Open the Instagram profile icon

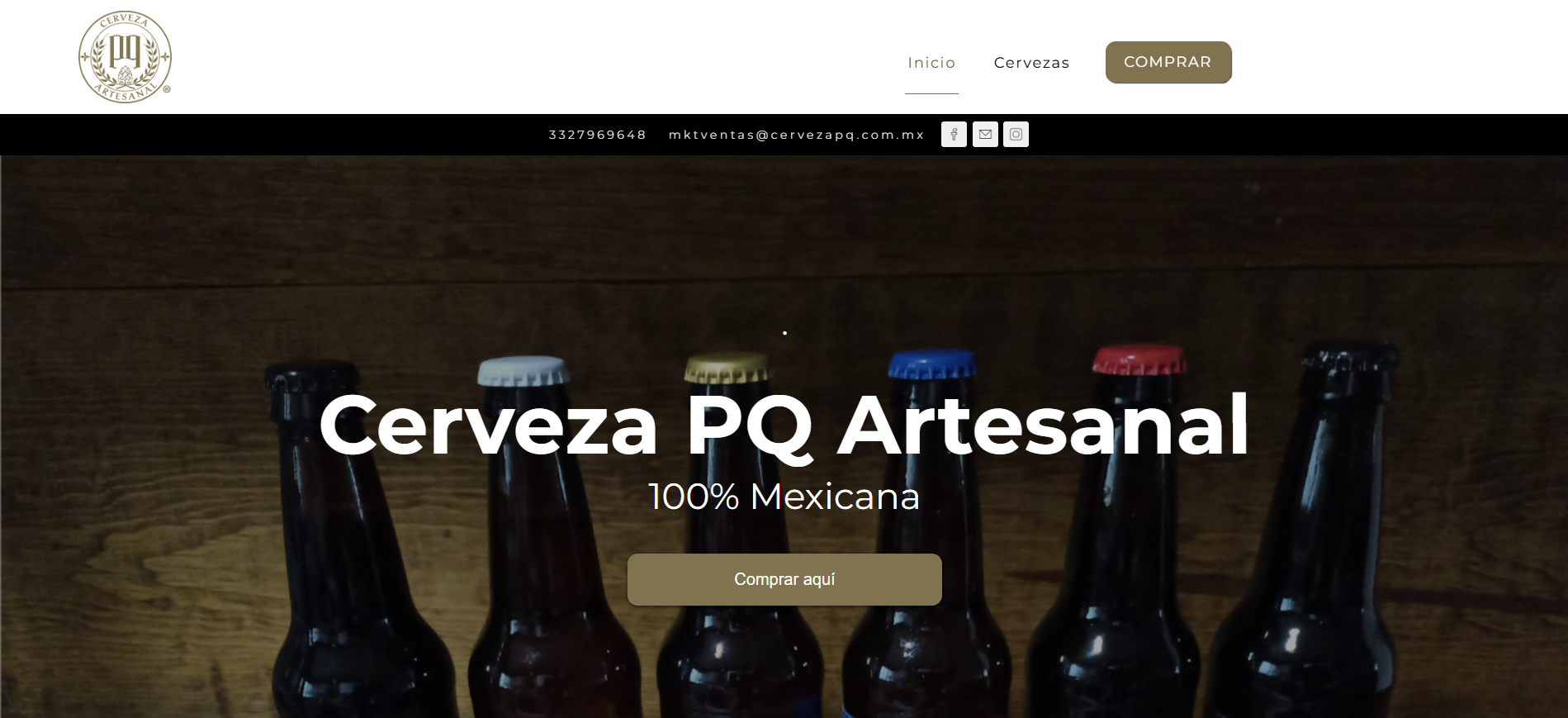click(x=1016, y=135)
